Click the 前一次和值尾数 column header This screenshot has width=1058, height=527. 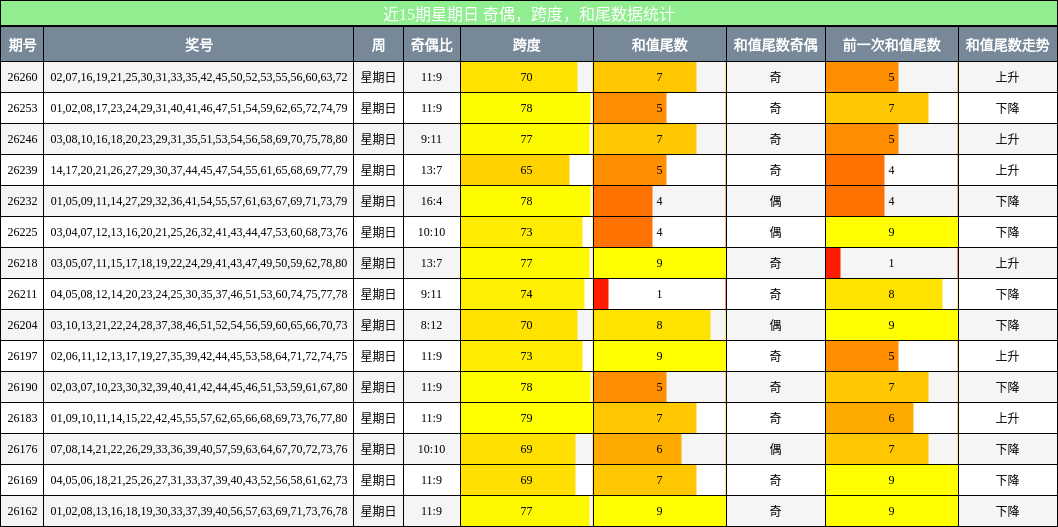click(x=891, y=45)
